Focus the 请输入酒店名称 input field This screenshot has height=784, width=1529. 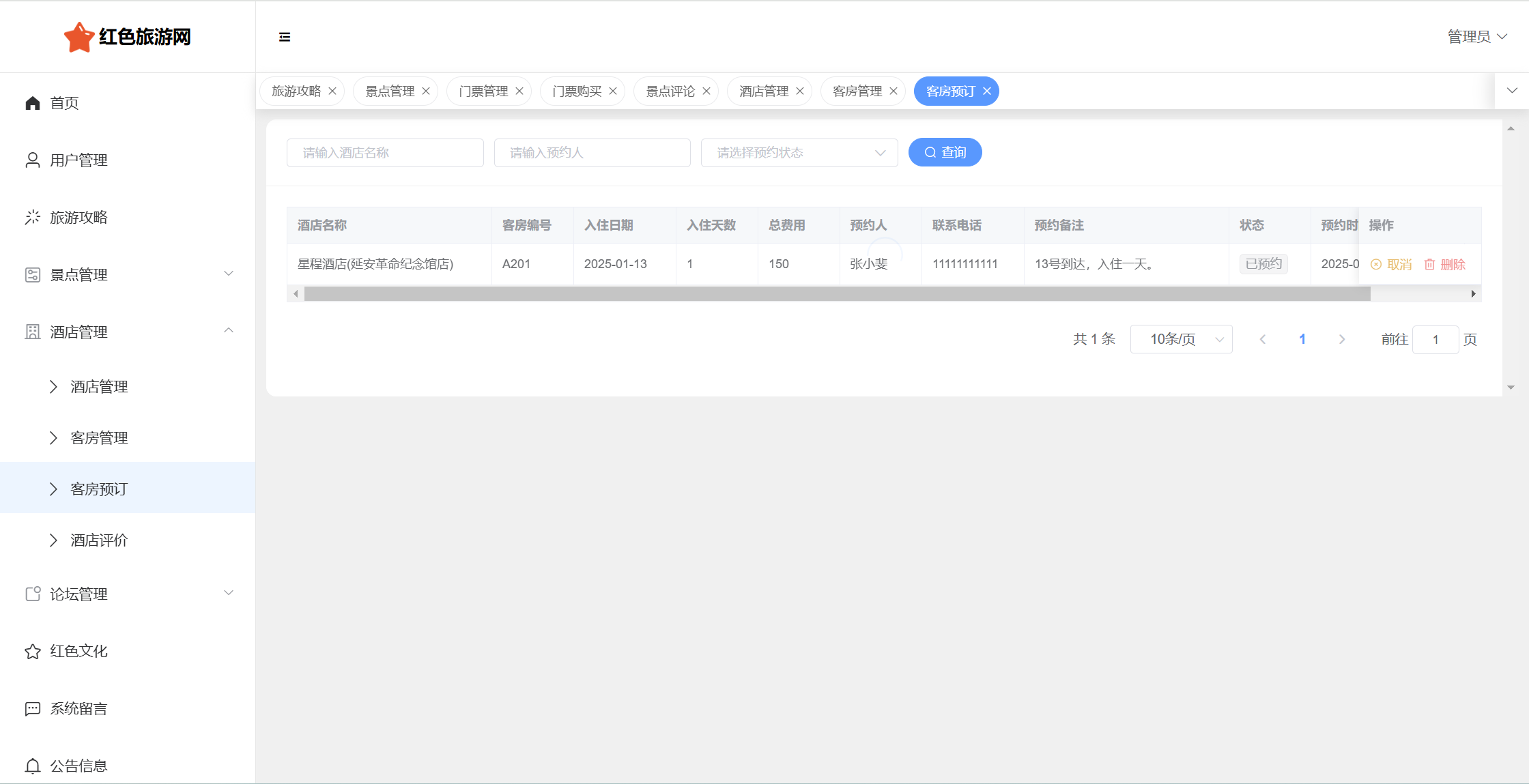pos(385,153)
